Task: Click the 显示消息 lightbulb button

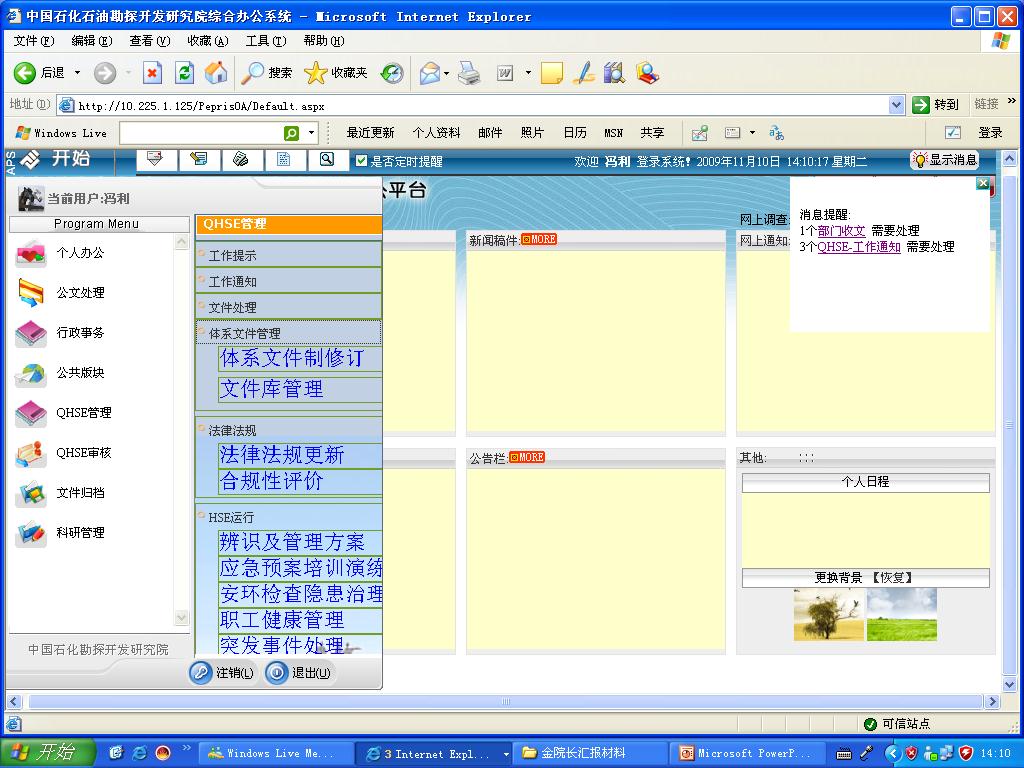Action: [945, 160]
